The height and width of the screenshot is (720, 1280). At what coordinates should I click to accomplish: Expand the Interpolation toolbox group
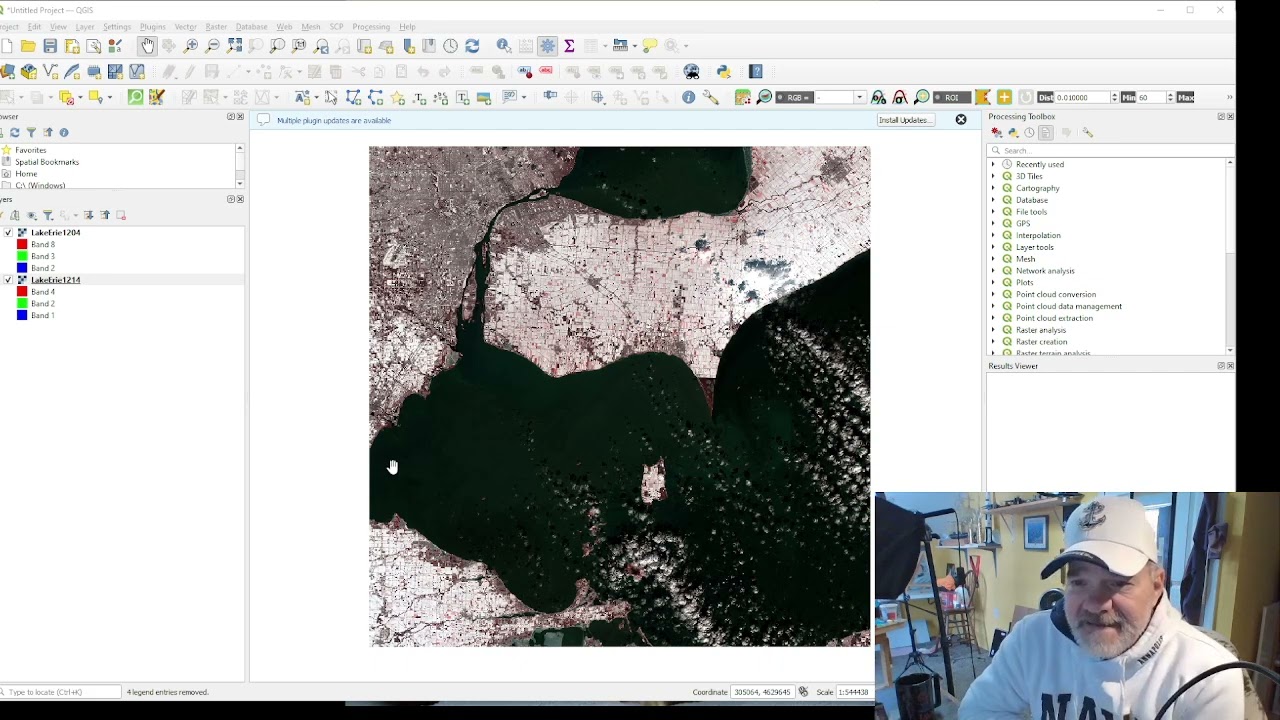coord(993,235)
